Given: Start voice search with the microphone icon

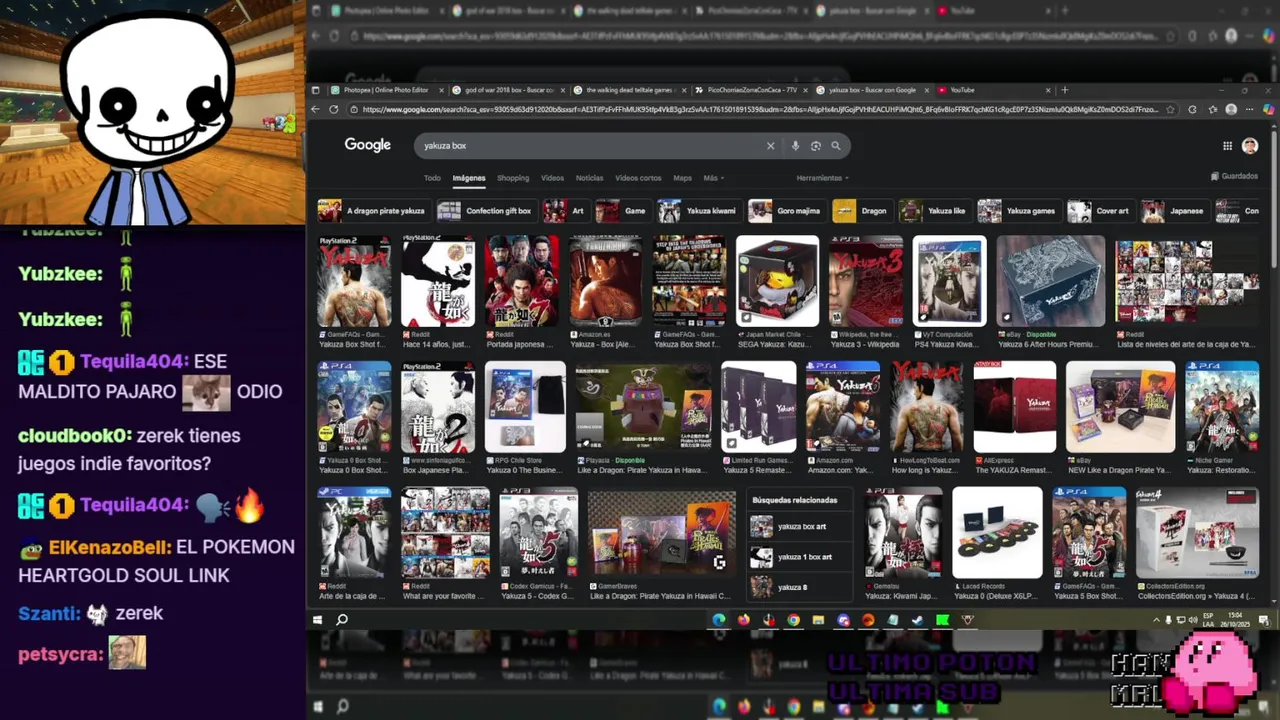Looking at the screenshot, I should click(x=796, y=146).
